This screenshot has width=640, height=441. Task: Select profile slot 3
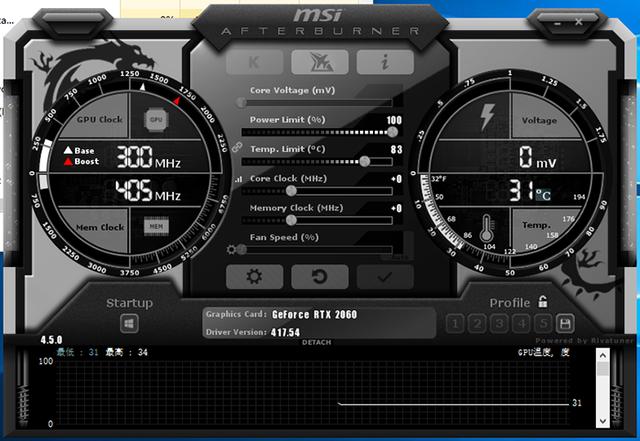pos(499,324)
